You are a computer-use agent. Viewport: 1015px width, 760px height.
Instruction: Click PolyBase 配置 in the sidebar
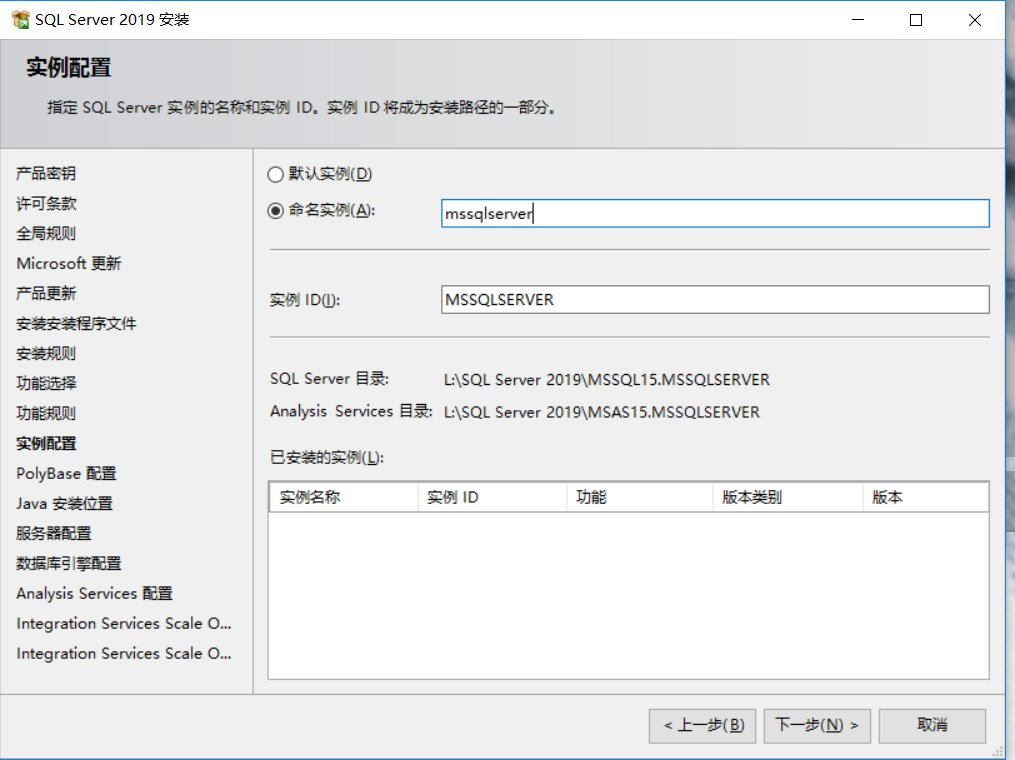[x=66, y=473]
